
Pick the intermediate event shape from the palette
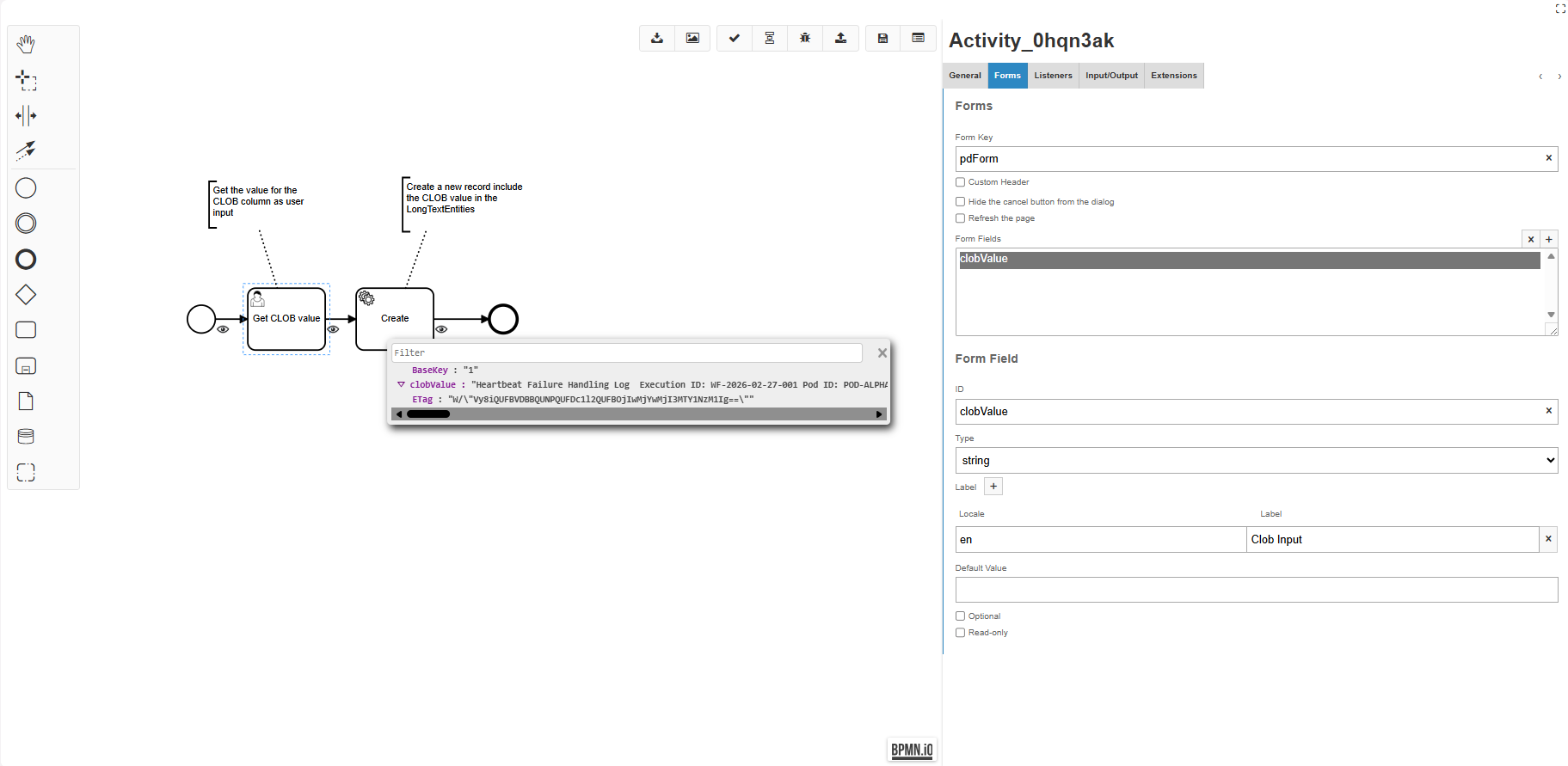click(x=26, y=224)
